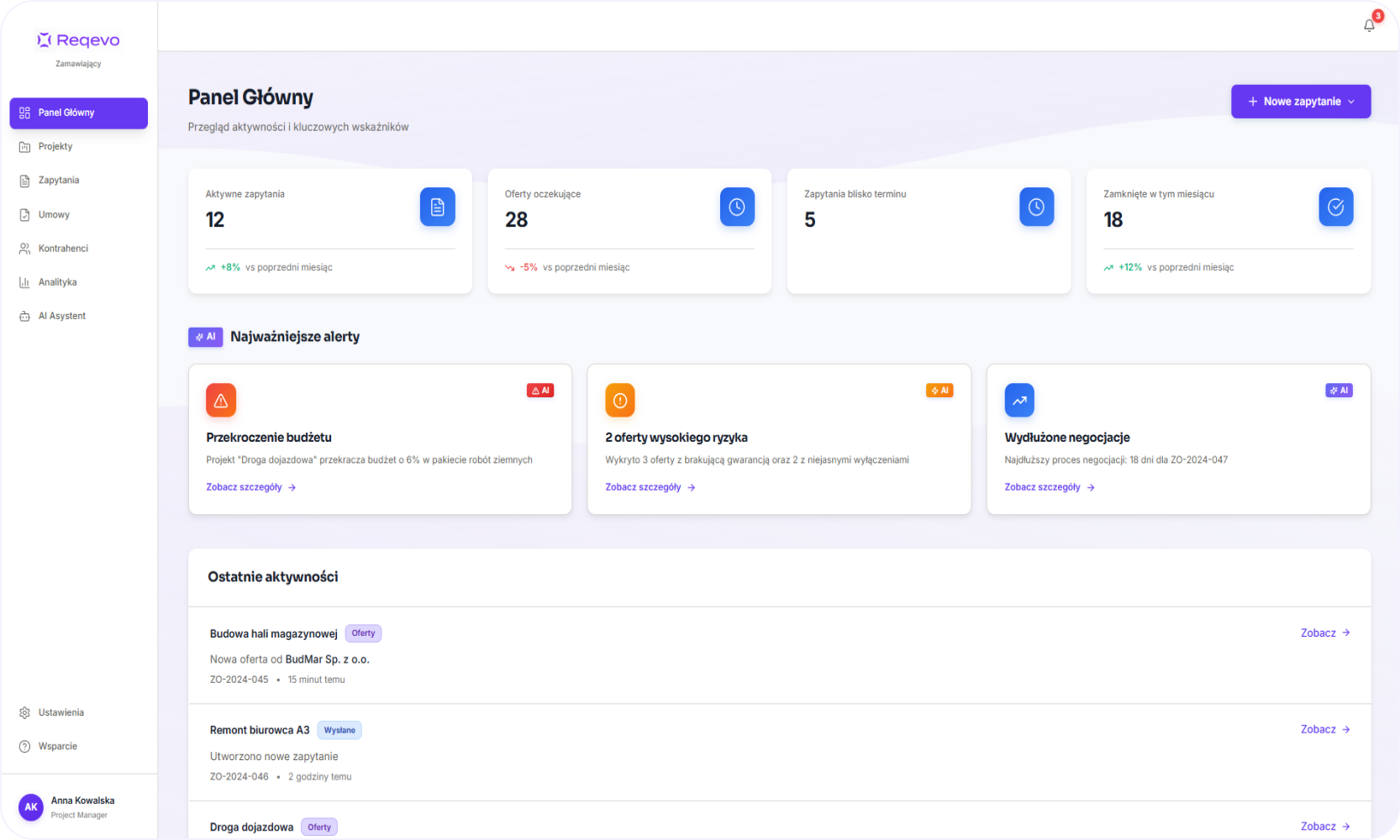Click the Zapytania blisko terminu clock icon
Viewport: 1400px width, 840px height.
point(1037,207)
